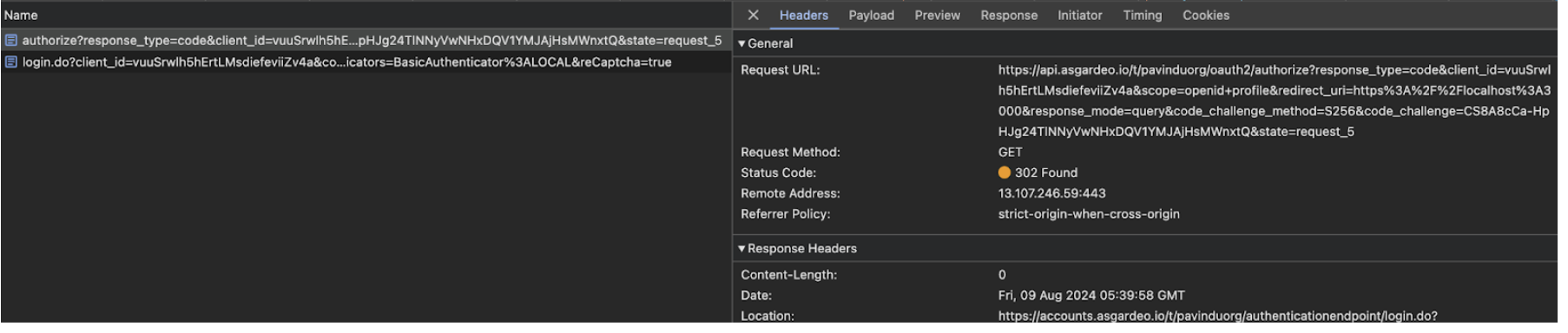The image size is (1568, 333).
Task: Click the Request URL value
Action: (x=1274, y=101)
